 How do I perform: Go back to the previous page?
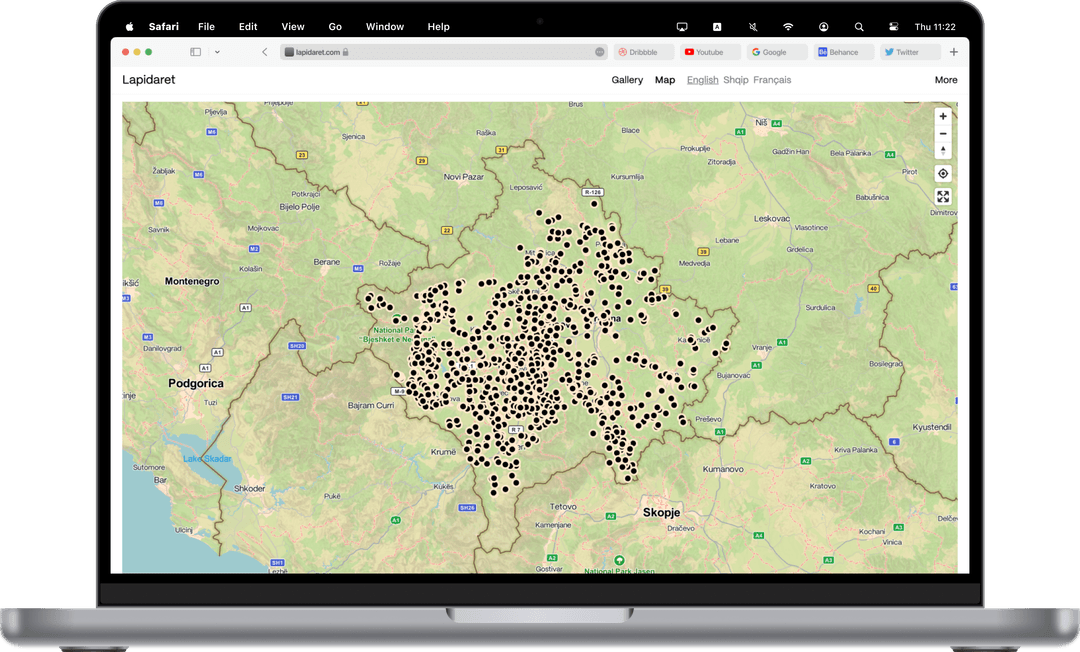pos(264,52)
